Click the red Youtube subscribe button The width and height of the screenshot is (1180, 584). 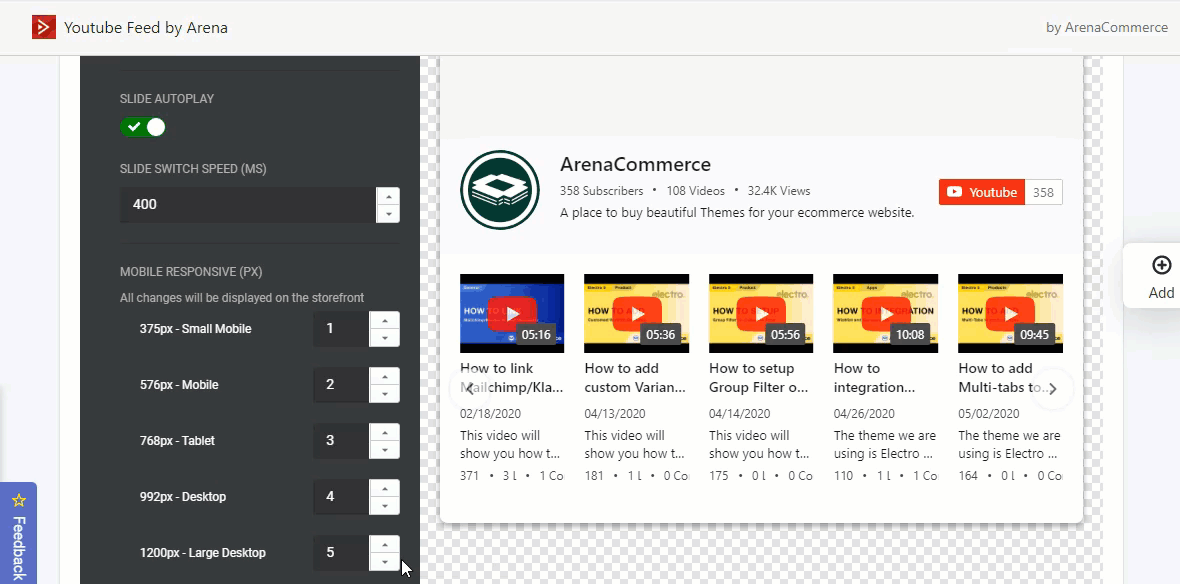point(982,192)
